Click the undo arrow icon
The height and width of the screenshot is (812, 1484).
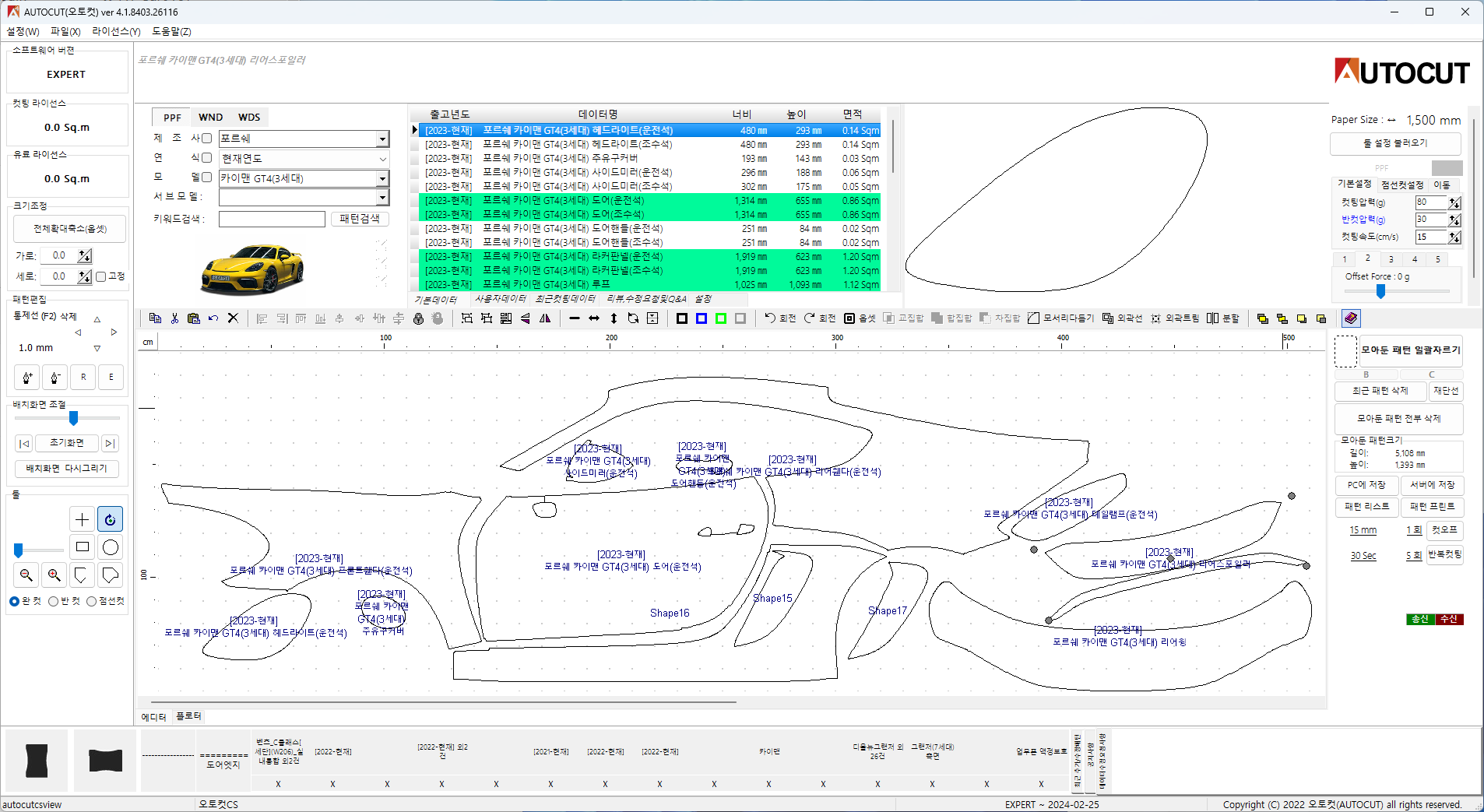pyautogui.click(x=213, y=318)
